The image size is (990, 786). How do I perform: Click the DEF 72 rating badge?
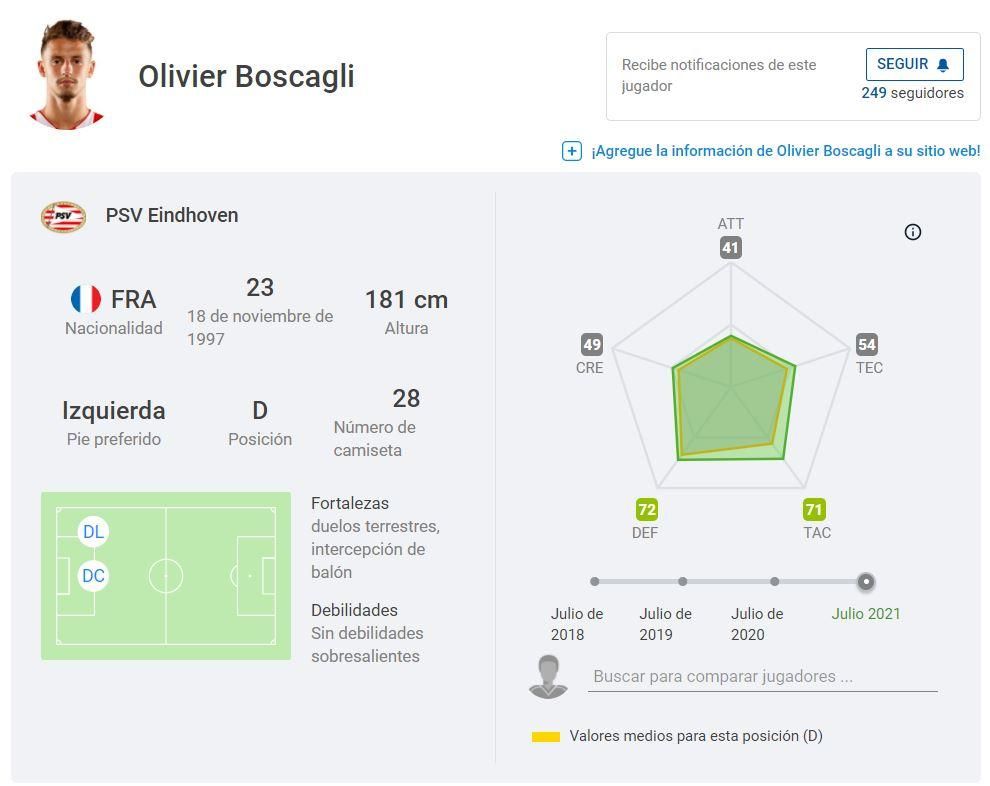coord(647,510)
